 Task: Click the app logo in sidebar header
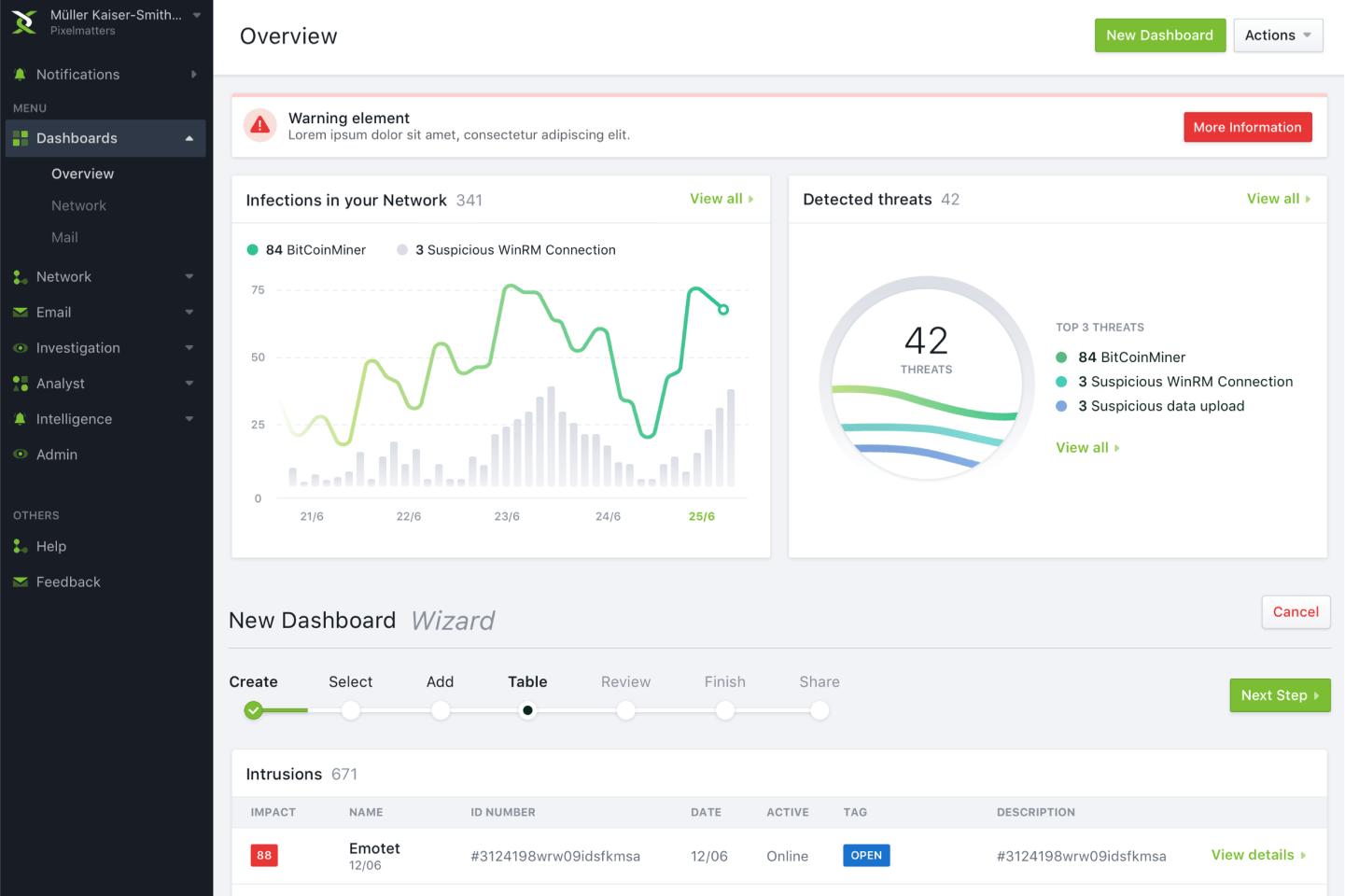coord(24,21)
